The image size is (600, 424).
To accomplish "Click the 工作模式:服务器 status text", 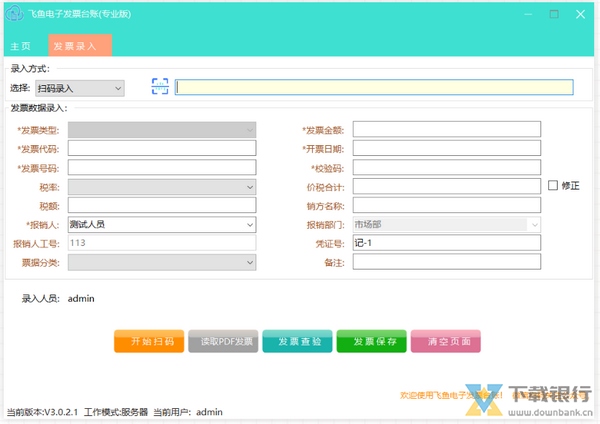I will pyautogui.click(x=116, y=412).
